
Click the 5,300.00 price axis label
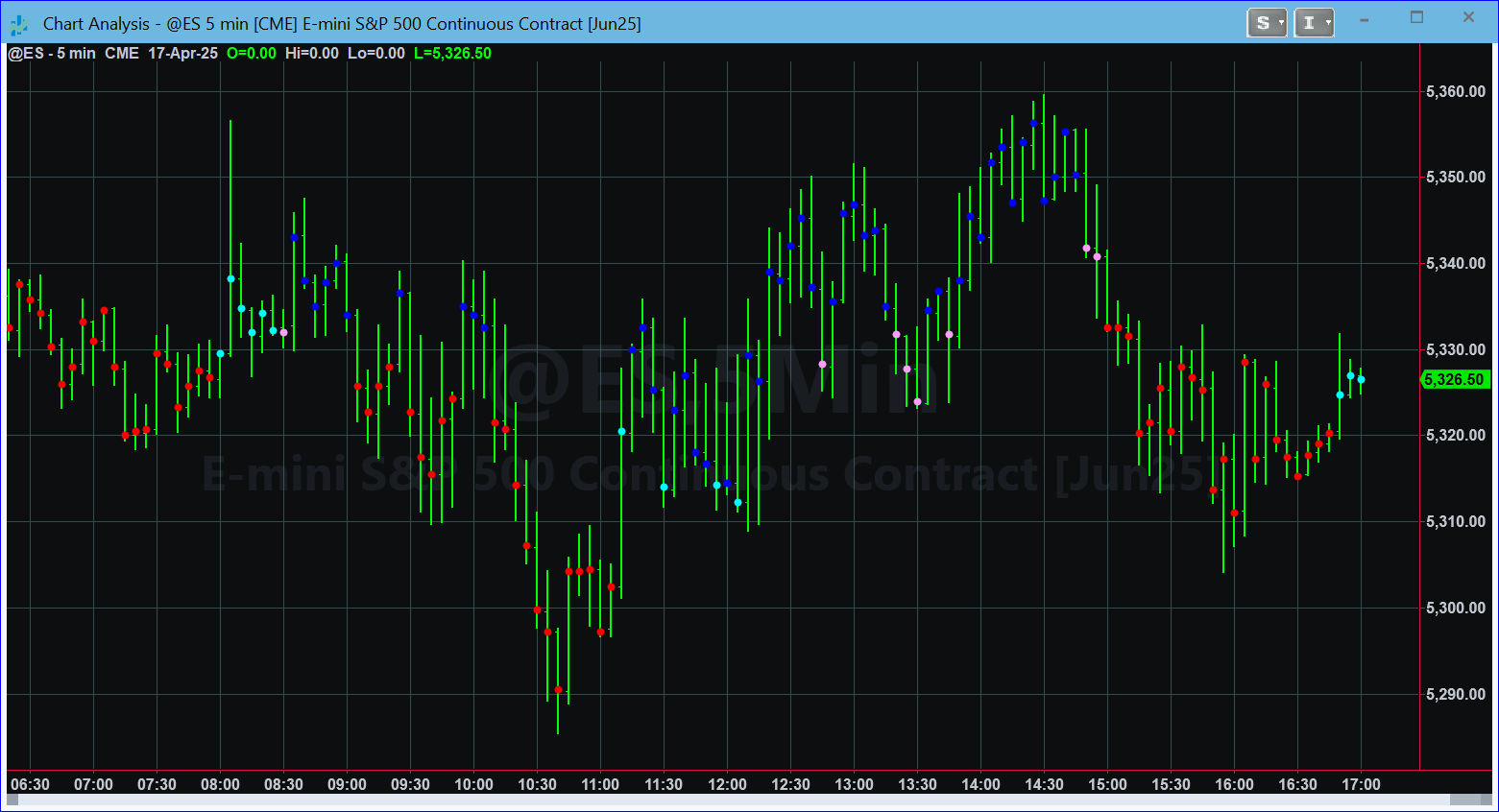coord(1456,608)
